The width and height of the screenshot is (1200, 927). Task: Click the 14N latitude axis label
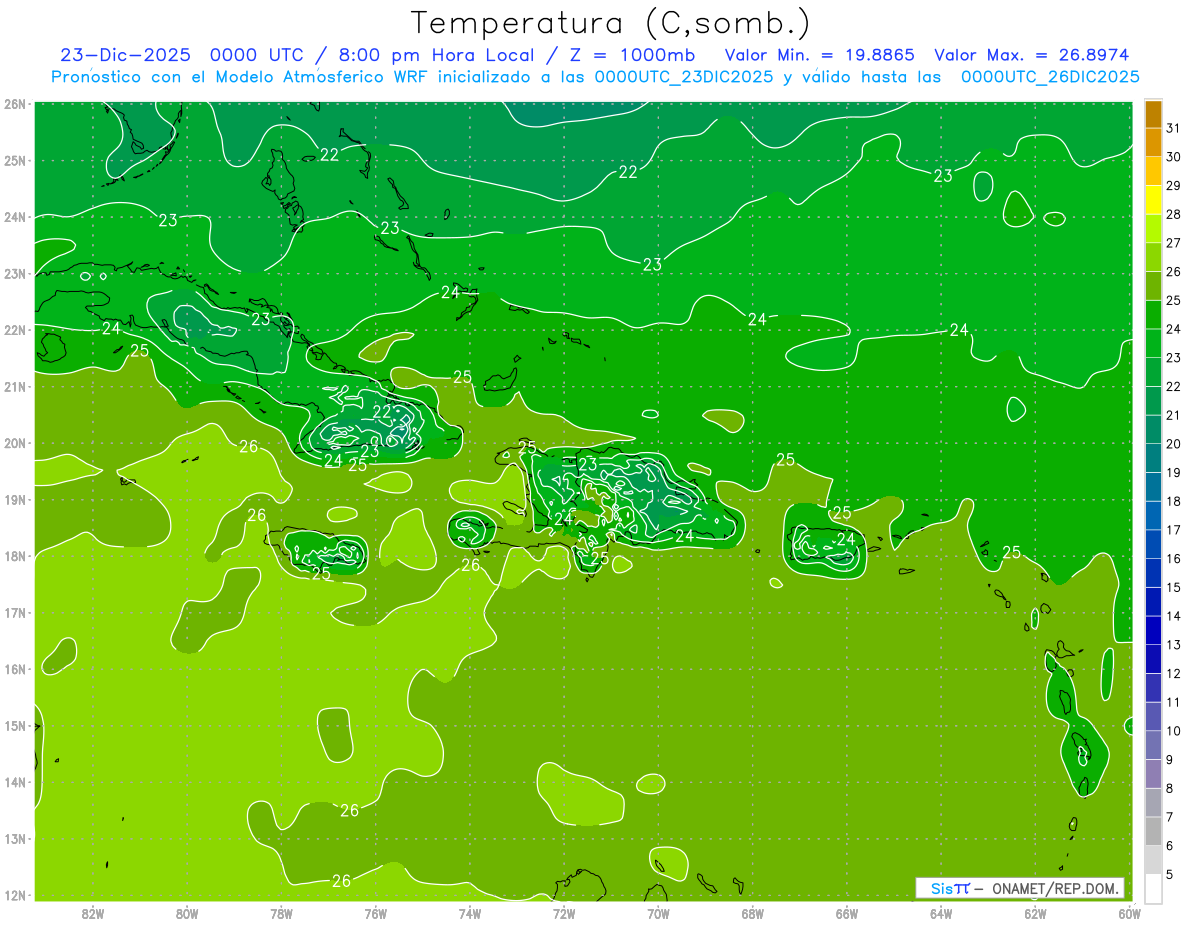(15, 782)
